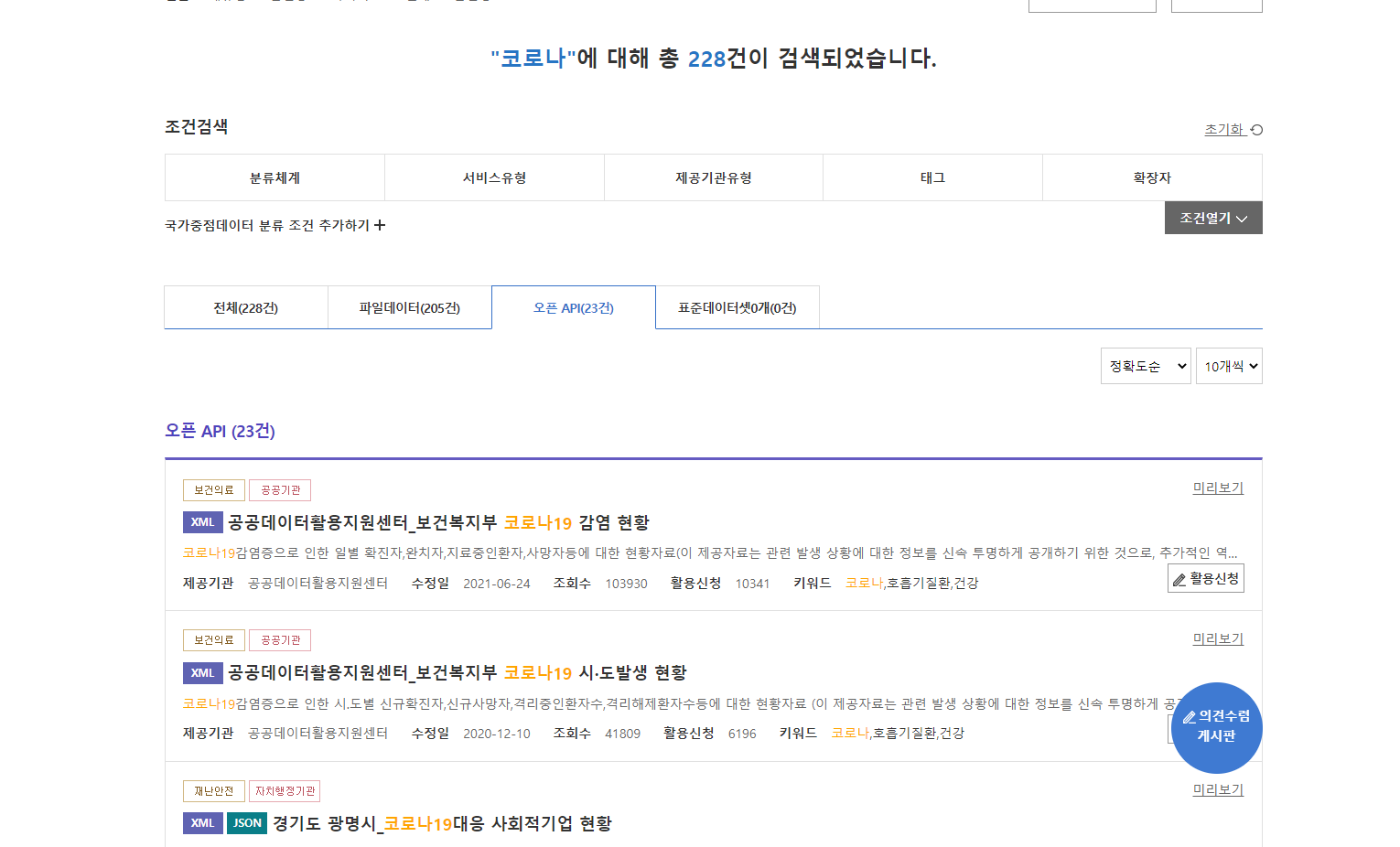Open 미리보기 for 코로나19 시·도발생 현황
This screenshot has height=847, width=1400.
(x=1218, y=639)
